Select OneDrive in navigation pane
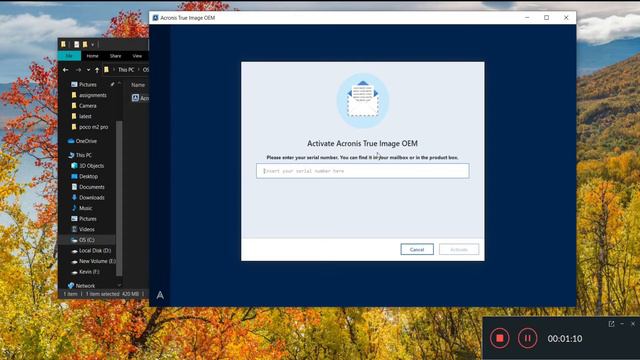This screenshot has height=360, width=640. point(86,141)
